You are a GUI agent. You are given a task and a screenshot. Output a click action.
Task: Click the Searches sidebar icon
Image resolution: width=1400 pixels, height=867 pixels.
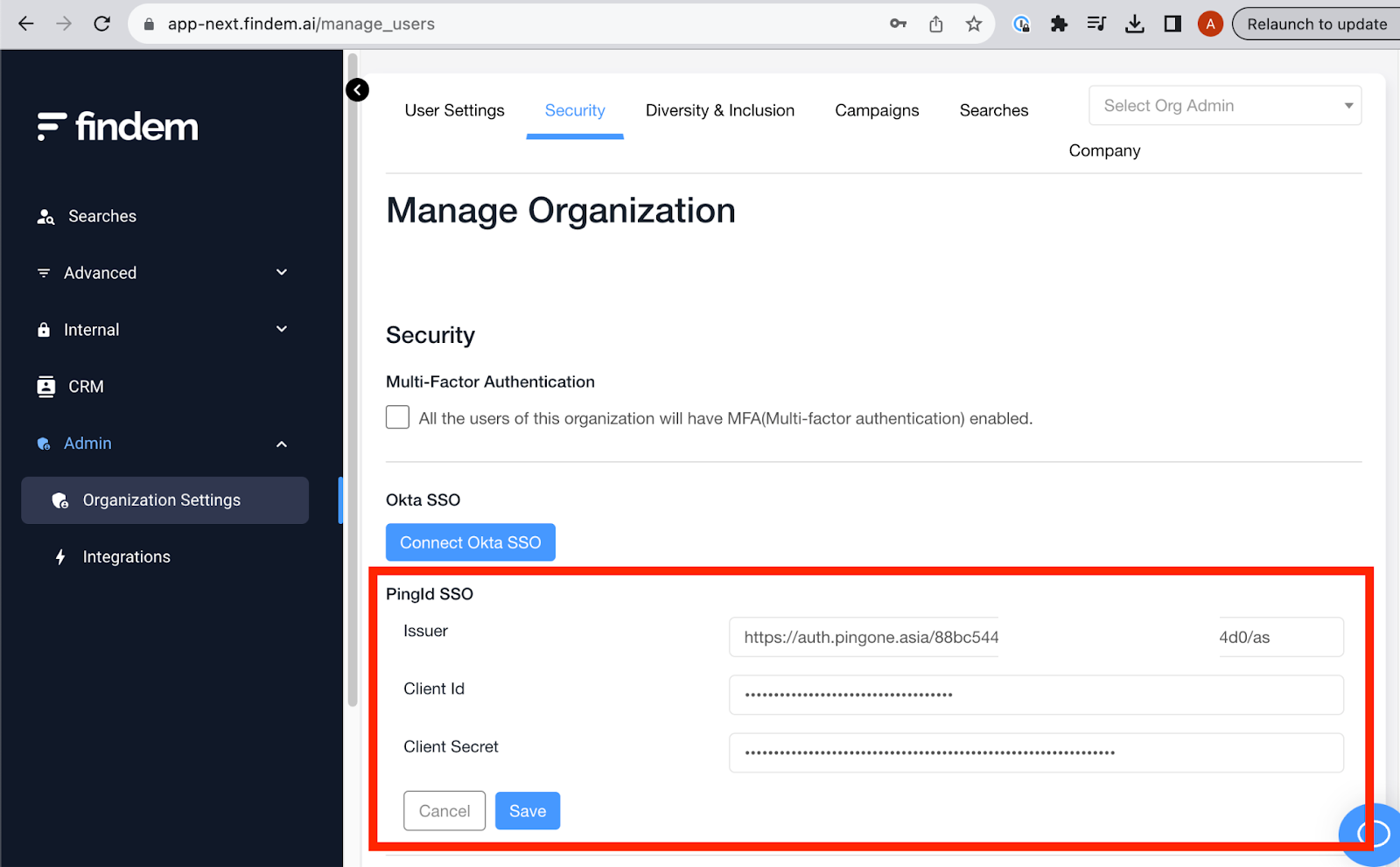pyautogui.click(x=45, y=217)
